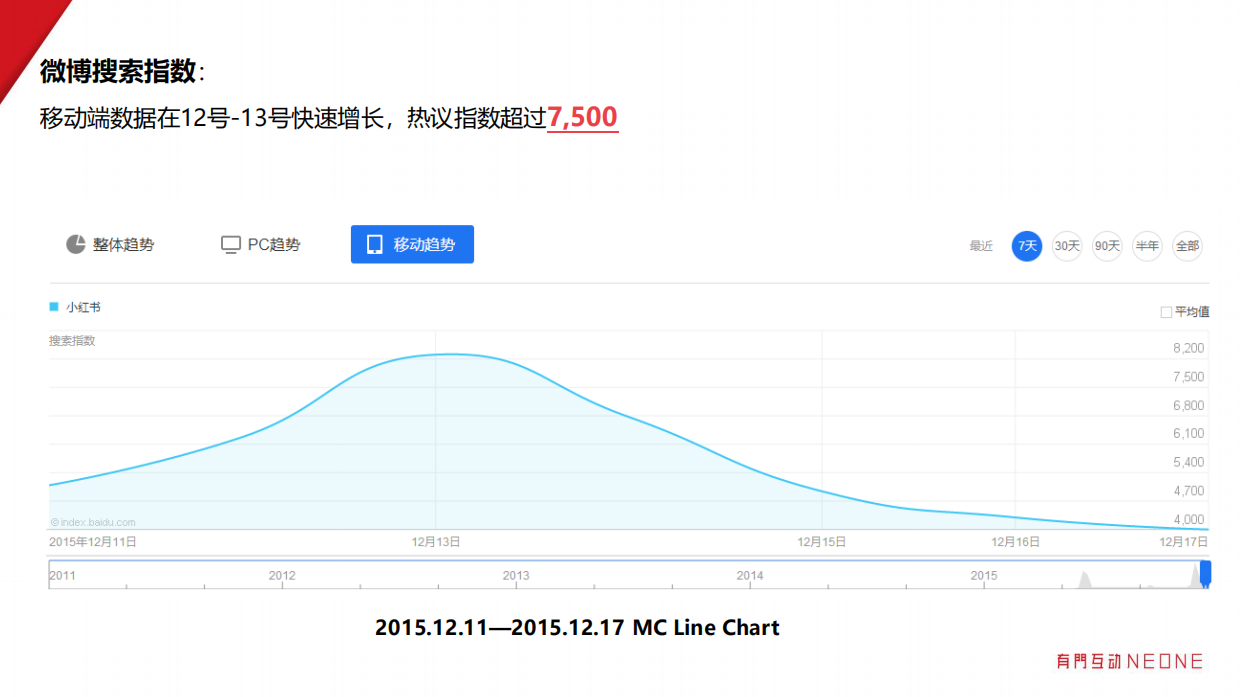This screenshot has width=1240, height=697.
Task: Click the red underlined 7,500 figure
Action: [582, 118]
